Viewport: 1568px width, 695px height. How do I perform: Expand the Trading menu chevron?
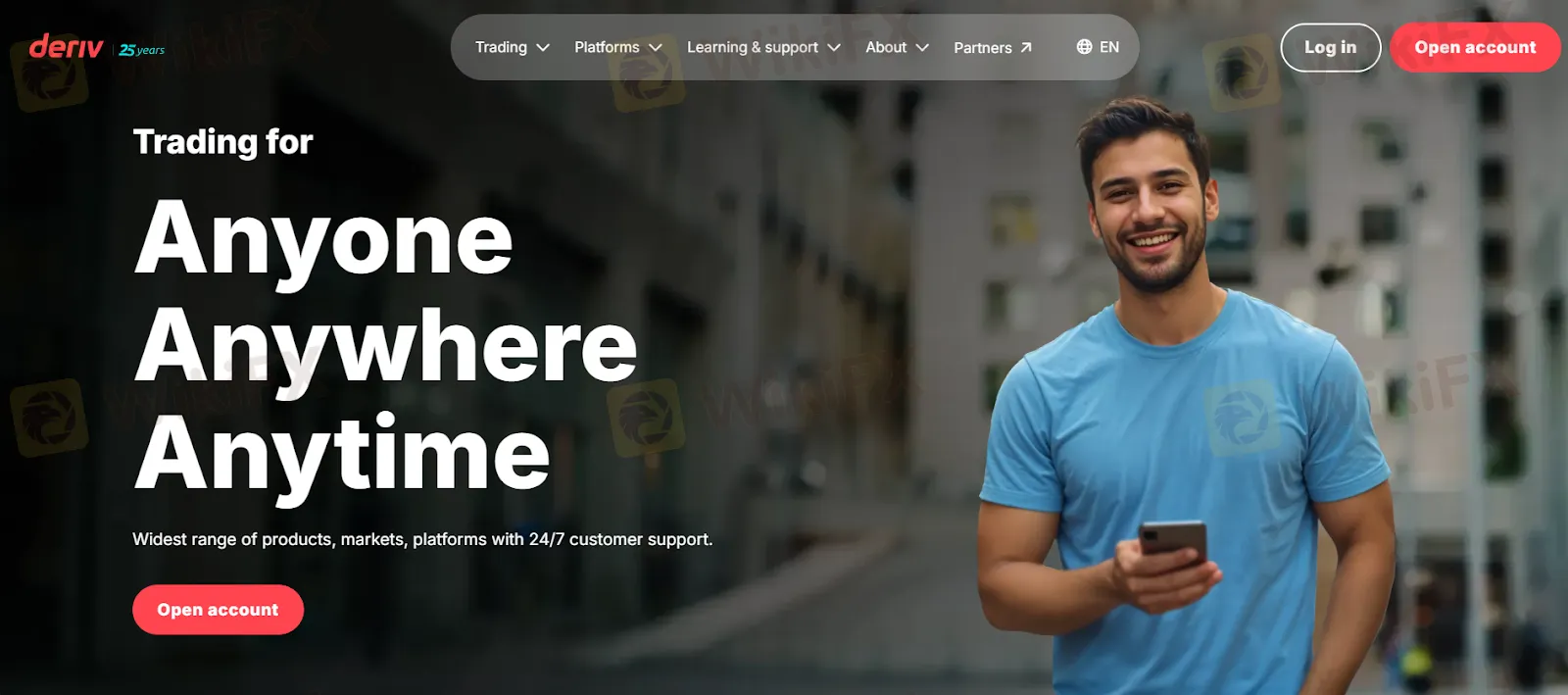pos(543,47)
